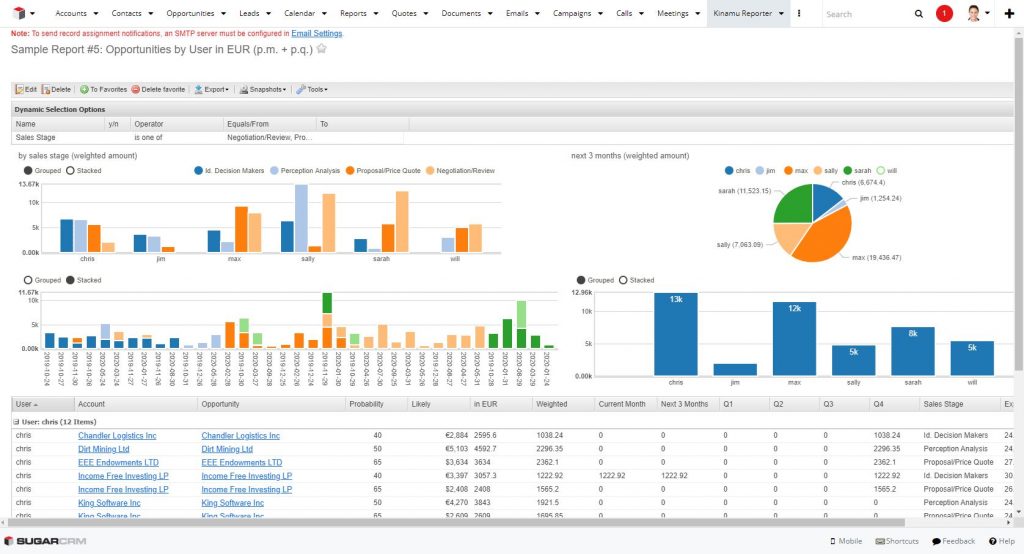Image resolution: width=1024 pixels, height=554 pixels.
Task: Open the Tools dropdown
Action: [312, 90]
